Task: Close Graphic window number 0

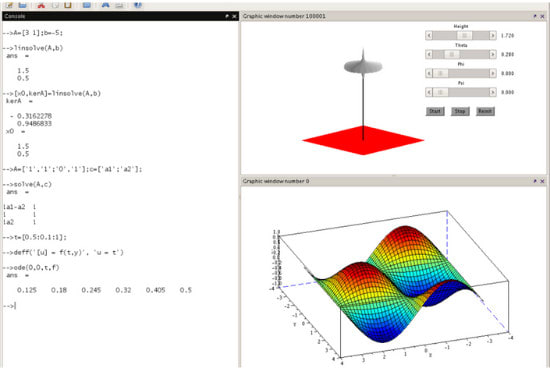Action: click(x=542, y=181)
